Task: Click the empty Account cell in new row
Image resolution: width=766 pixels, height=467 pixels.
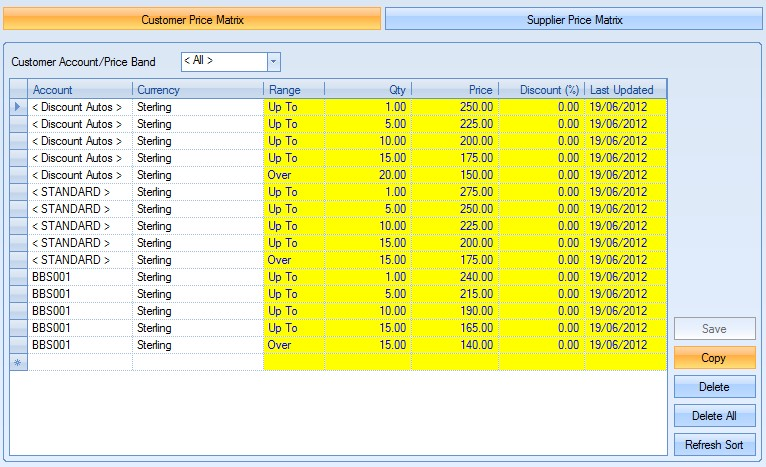Action: (80, 362)
